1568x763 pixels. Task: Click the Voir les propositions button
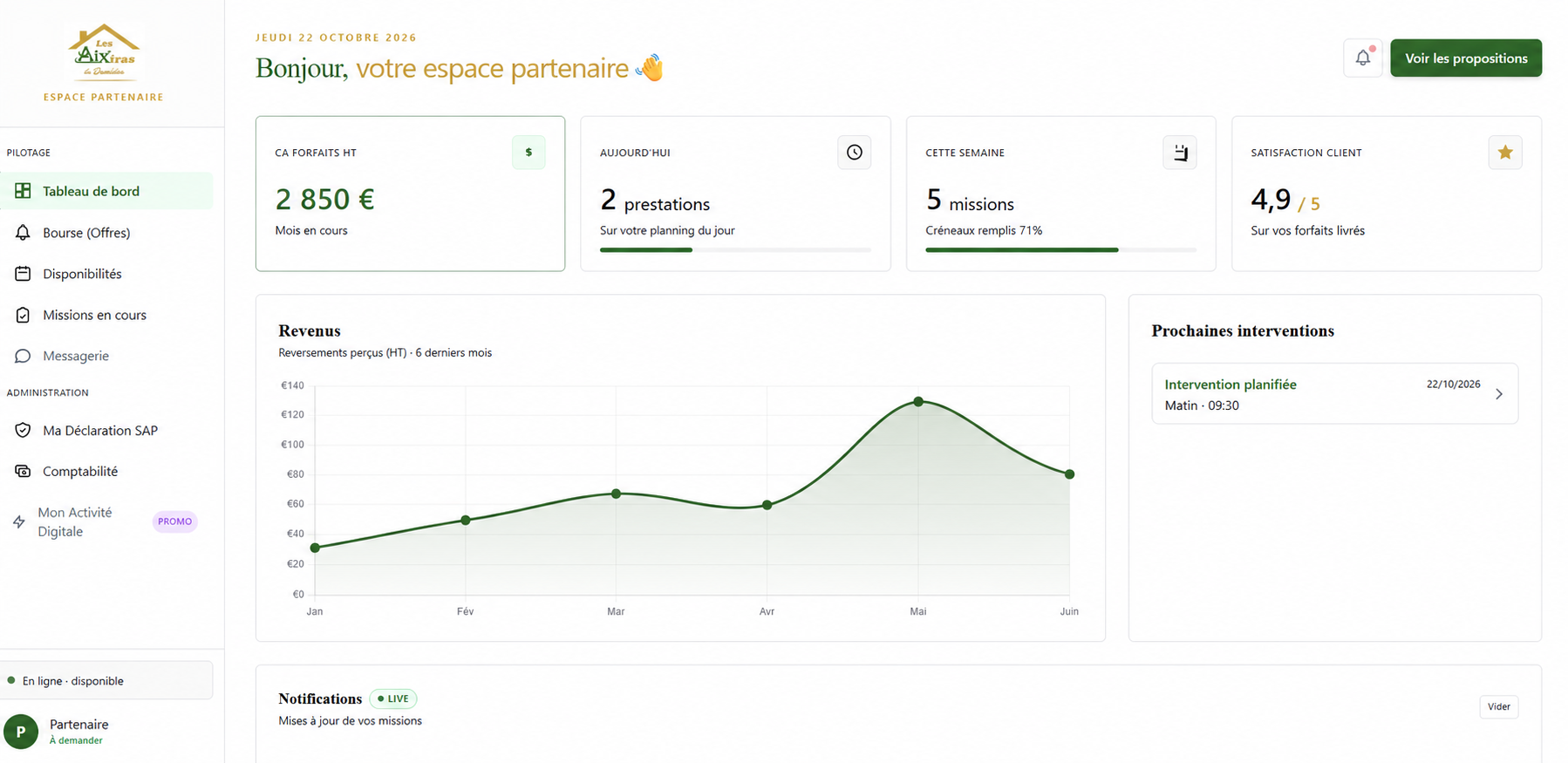click(1466, 58)
